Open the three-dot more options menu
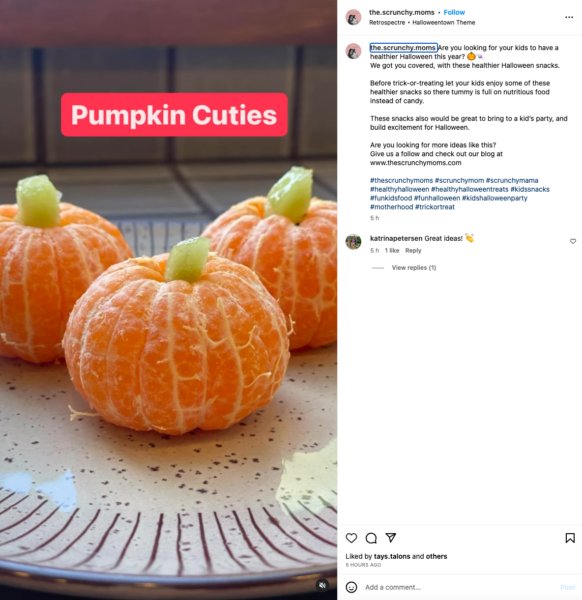 coord(569,17)
